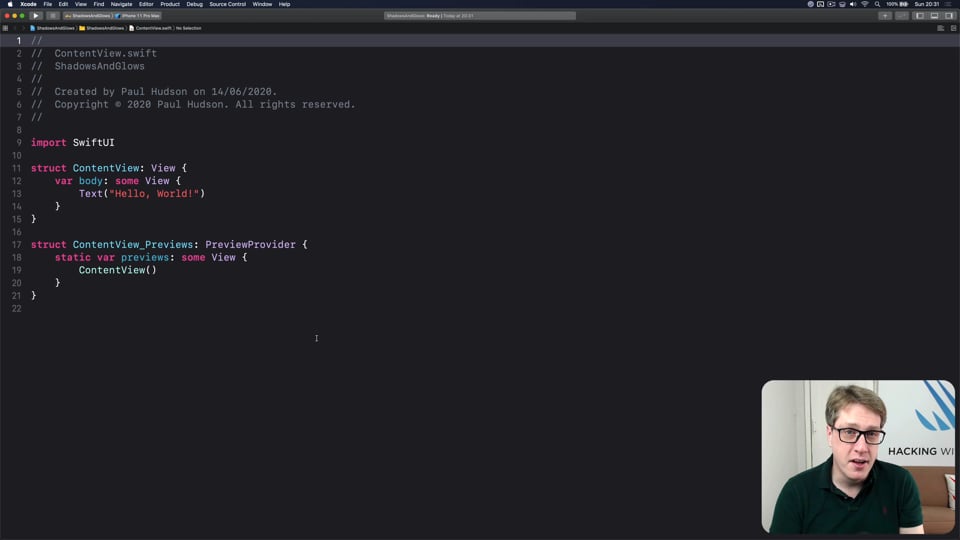
Task: Open the No Selection jump bar item
Action: coord(189,28)
